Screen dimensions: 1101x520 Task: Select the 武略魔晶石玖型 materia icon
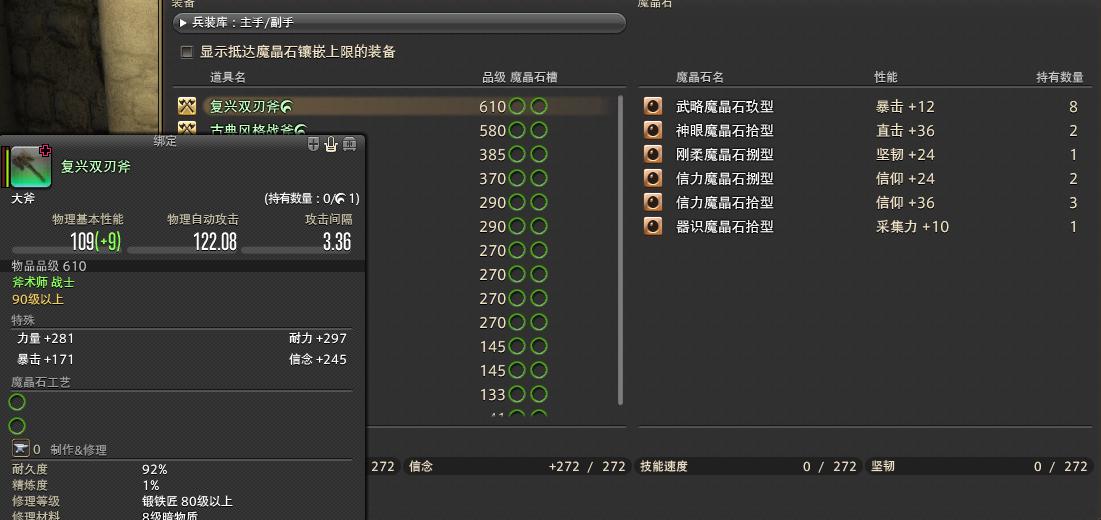pyautogui.click(x=653, y=107)
